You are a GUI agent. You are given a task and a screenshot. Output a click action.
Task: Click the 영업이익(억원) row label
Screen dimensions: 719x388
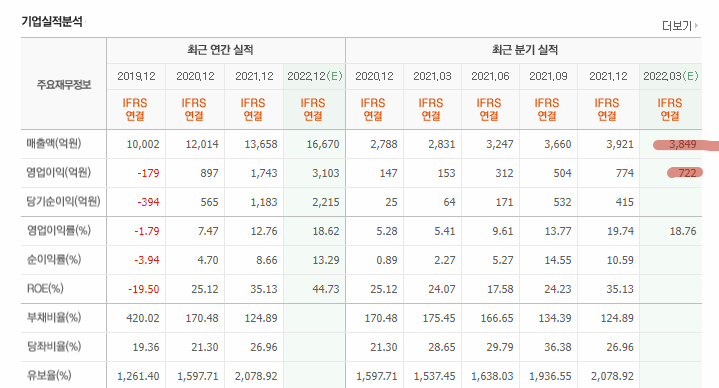tap(58, 172)
